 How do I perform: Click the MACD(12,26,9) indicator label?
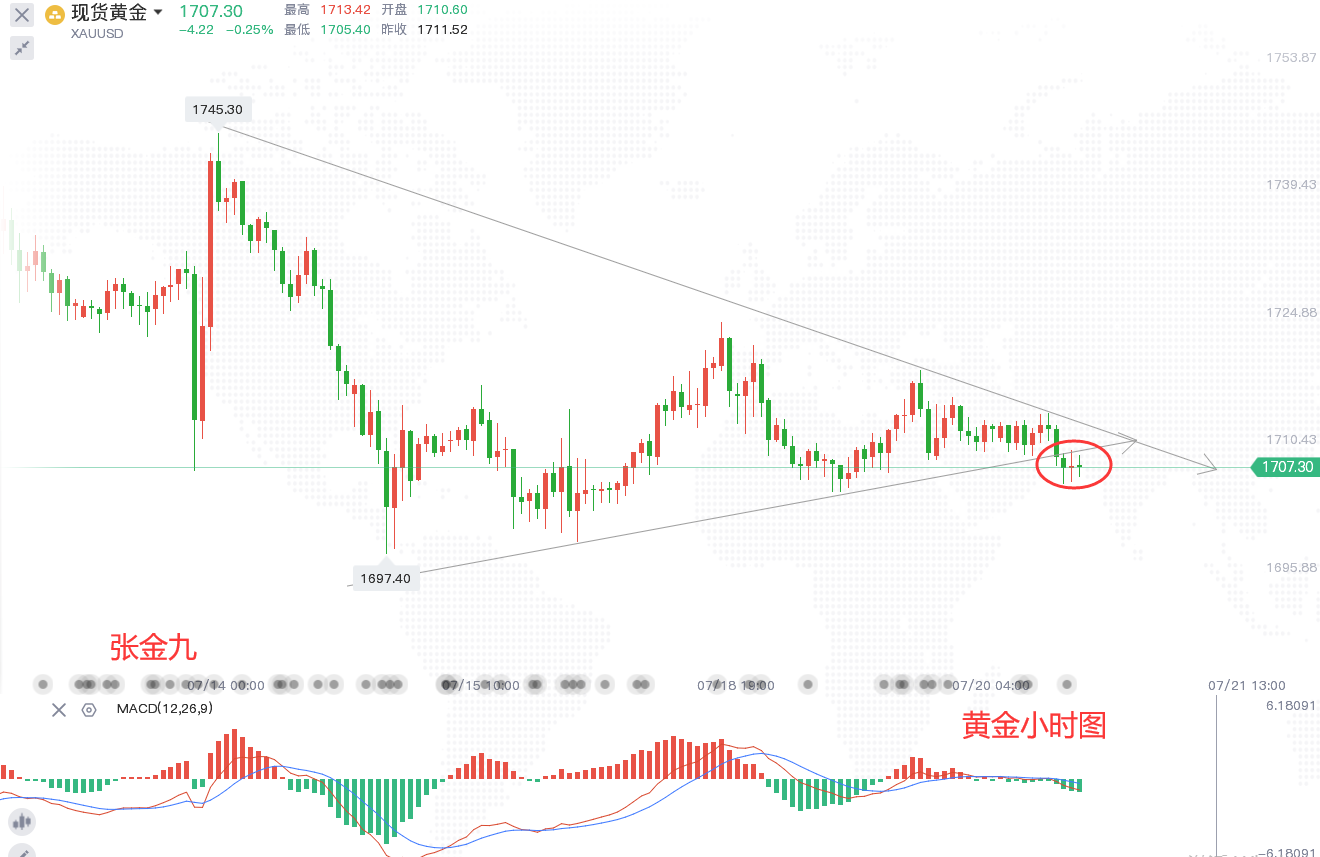click(x=164, y=709)
